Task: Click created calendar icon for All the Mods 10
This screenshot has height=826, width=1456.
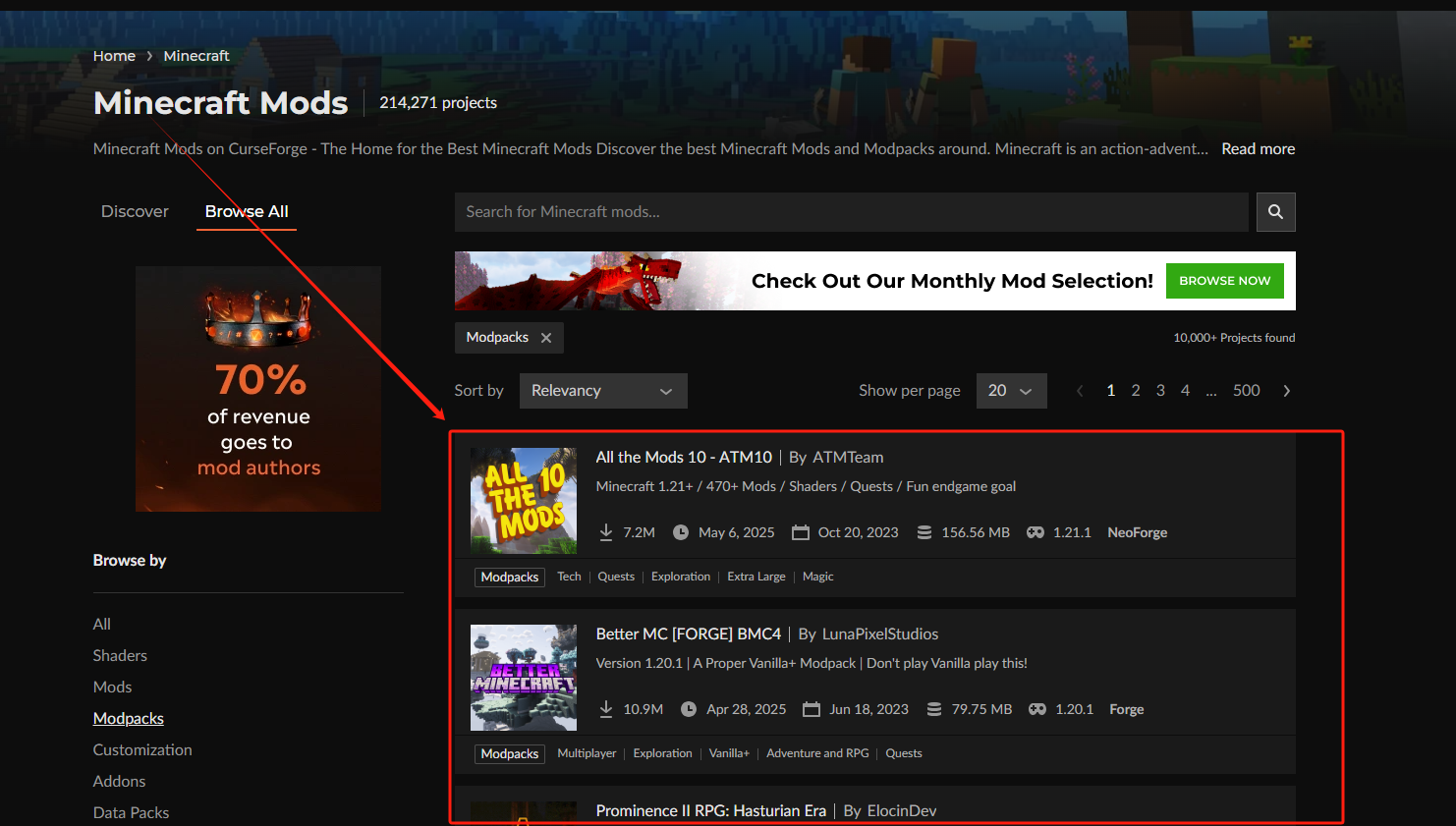Action: 801,532
